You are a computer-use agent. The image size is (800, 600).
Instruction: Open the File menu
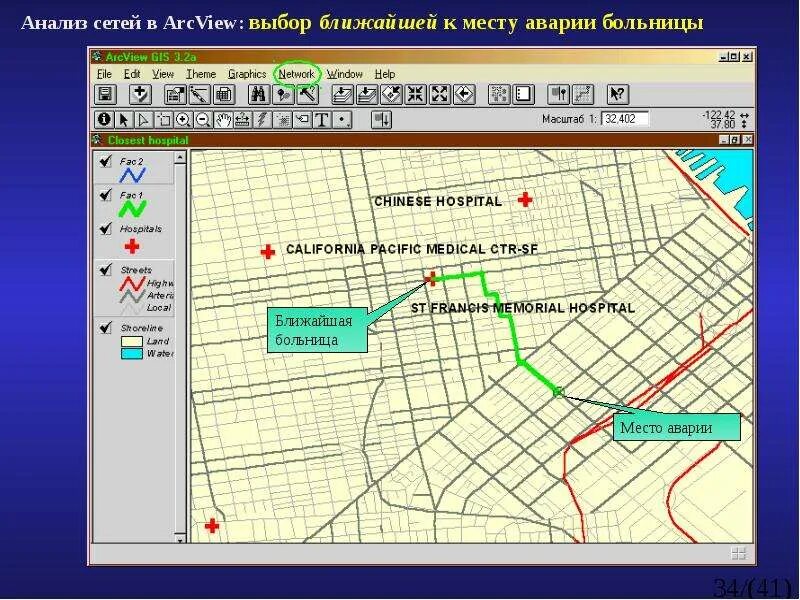[x=104, y=74]
